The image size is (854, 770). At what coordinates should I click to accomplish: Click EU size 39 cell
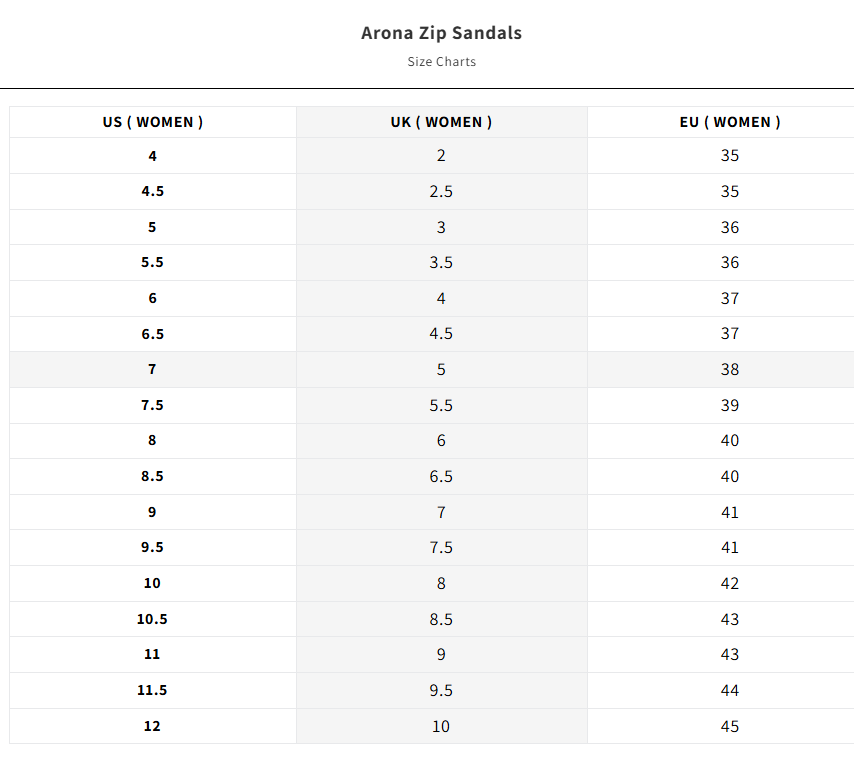(x=730, y=406)
